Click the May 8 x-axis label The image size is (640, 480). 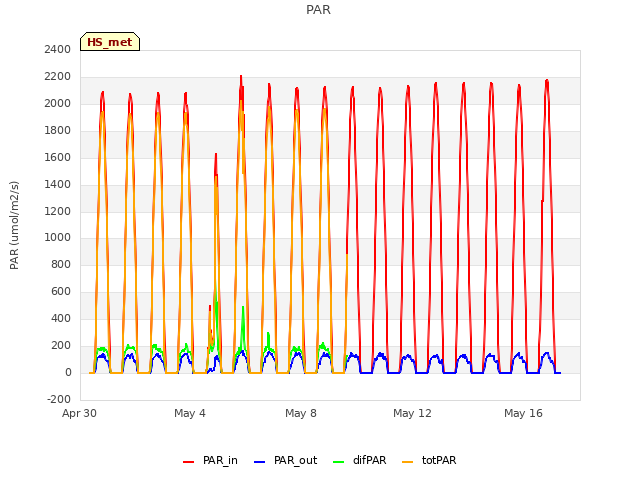pos(301,413)
